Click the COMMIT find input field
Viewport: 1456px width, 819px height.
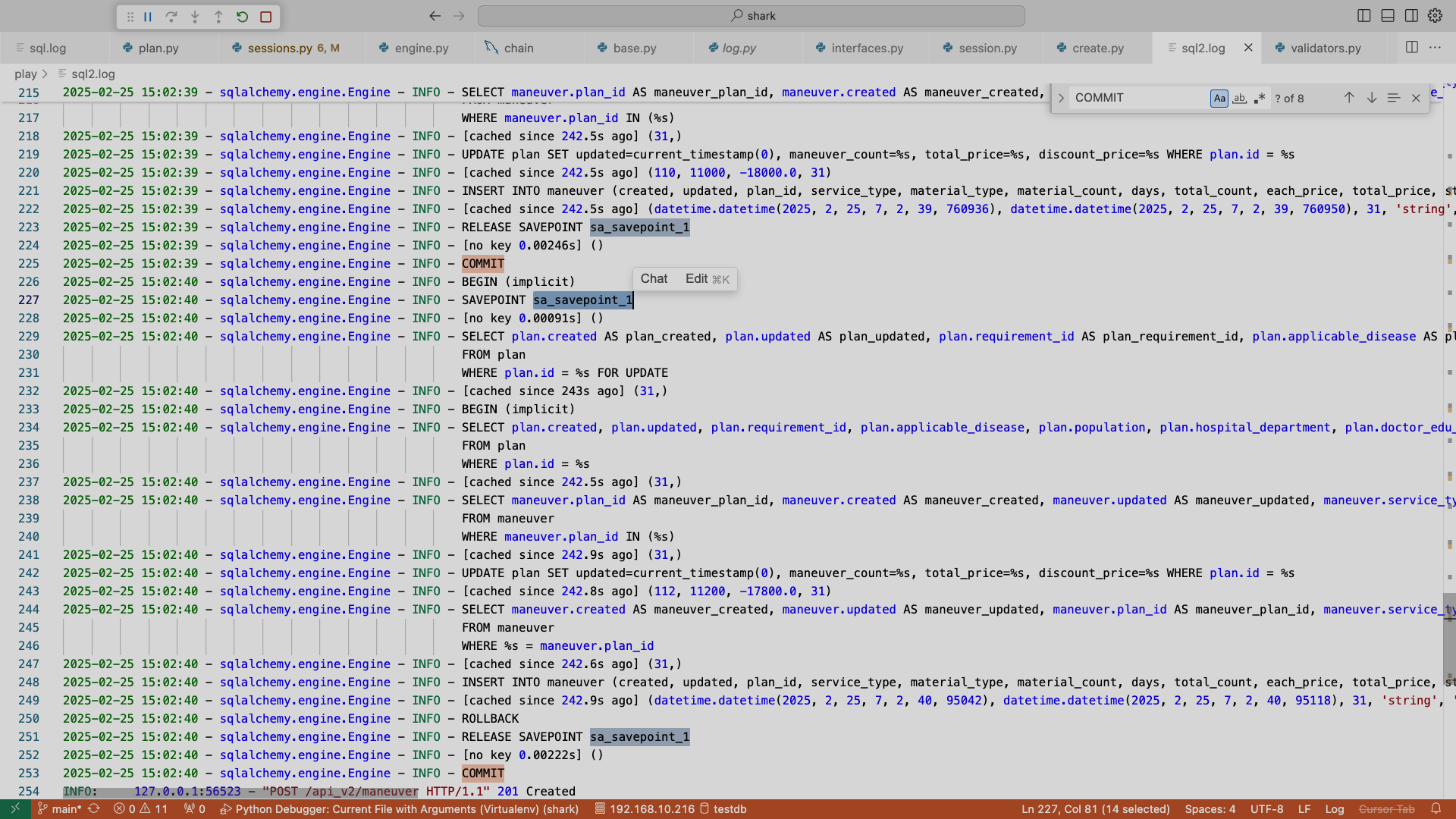point(1138,98)
